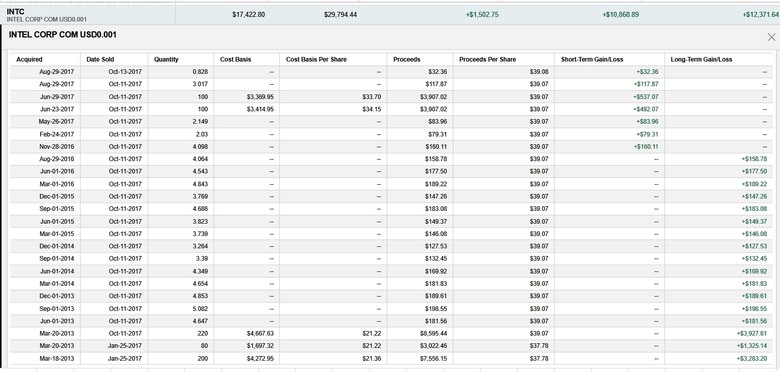Sort by Cost Basis column header
Screen dimensions: 780x372
(235, 60)
